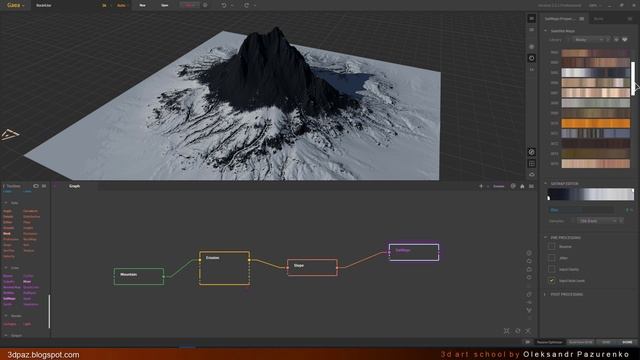Screen dimensions: 640x360
Task: Click the first toggle icon in Toolbox header
Action: point(36,186)
